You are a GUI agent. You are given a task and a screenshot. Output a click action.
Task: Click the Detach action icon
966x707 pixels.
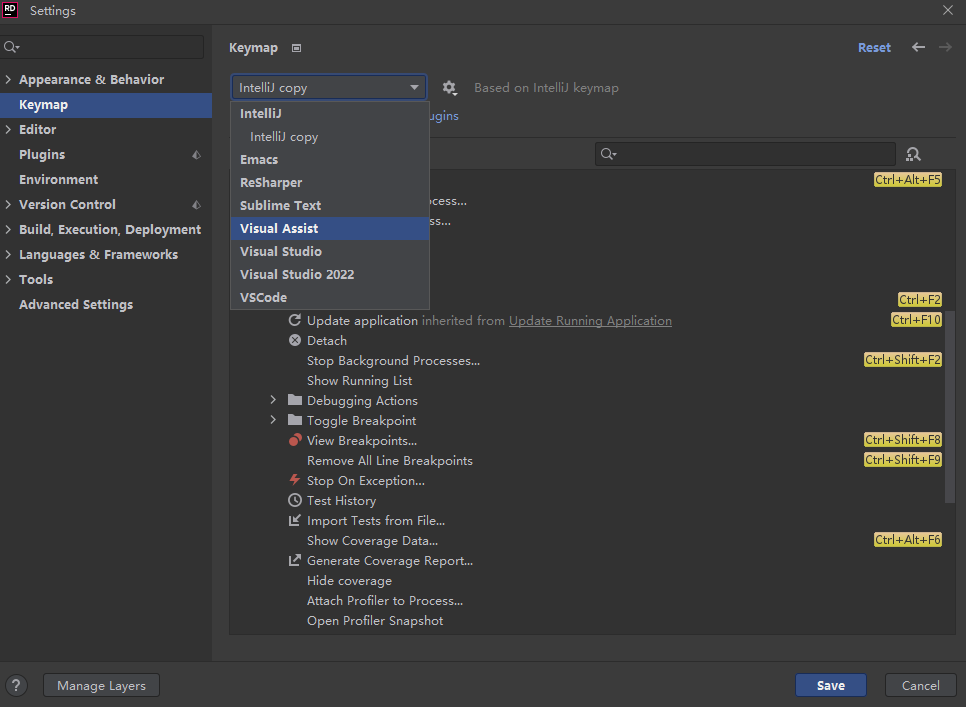click(x=295, y=341)
